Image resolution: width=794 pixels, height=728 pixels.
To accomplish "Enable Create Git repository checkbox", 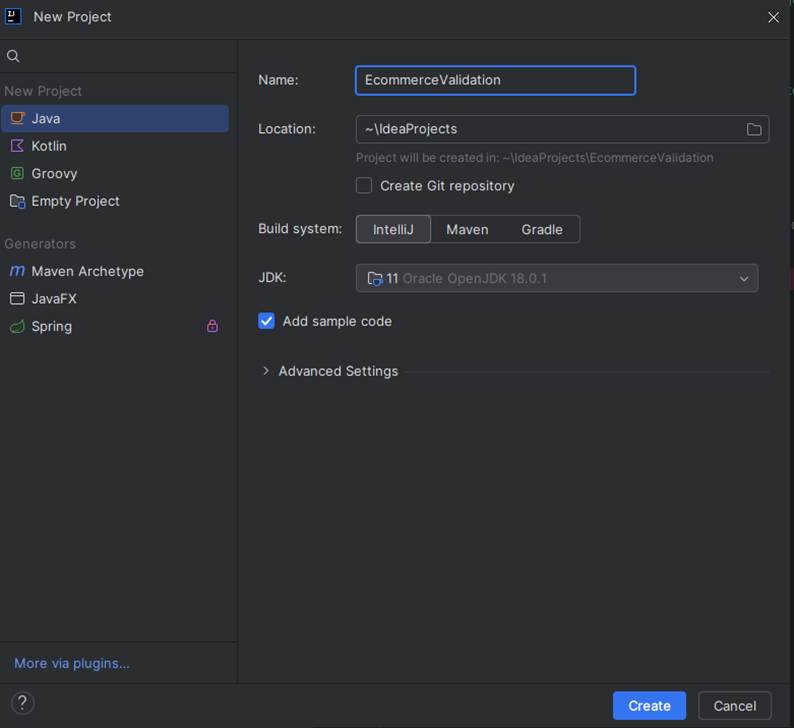I will point(364,186).
